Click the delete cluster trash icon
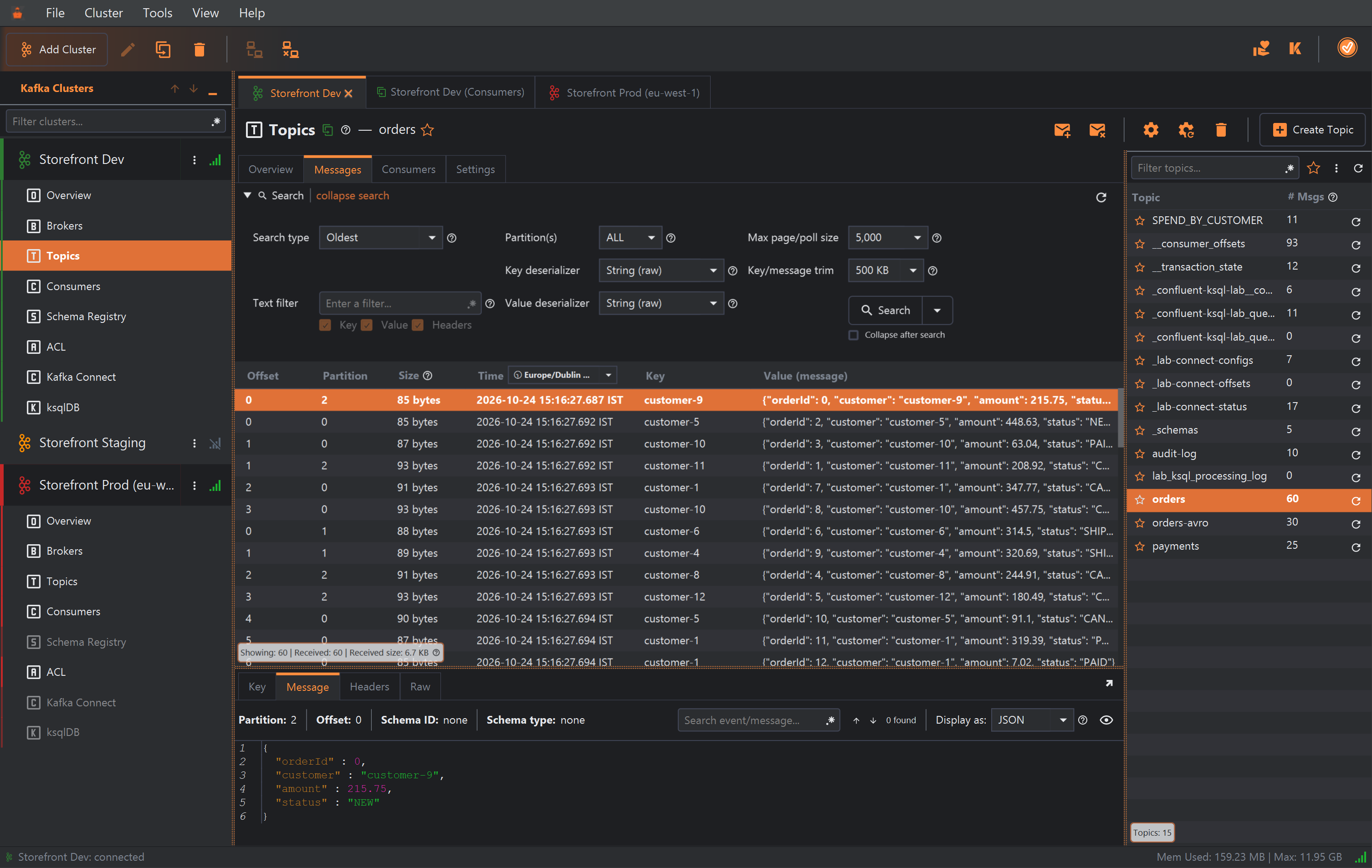The image size is (1372, 868). tap(199, 50)
